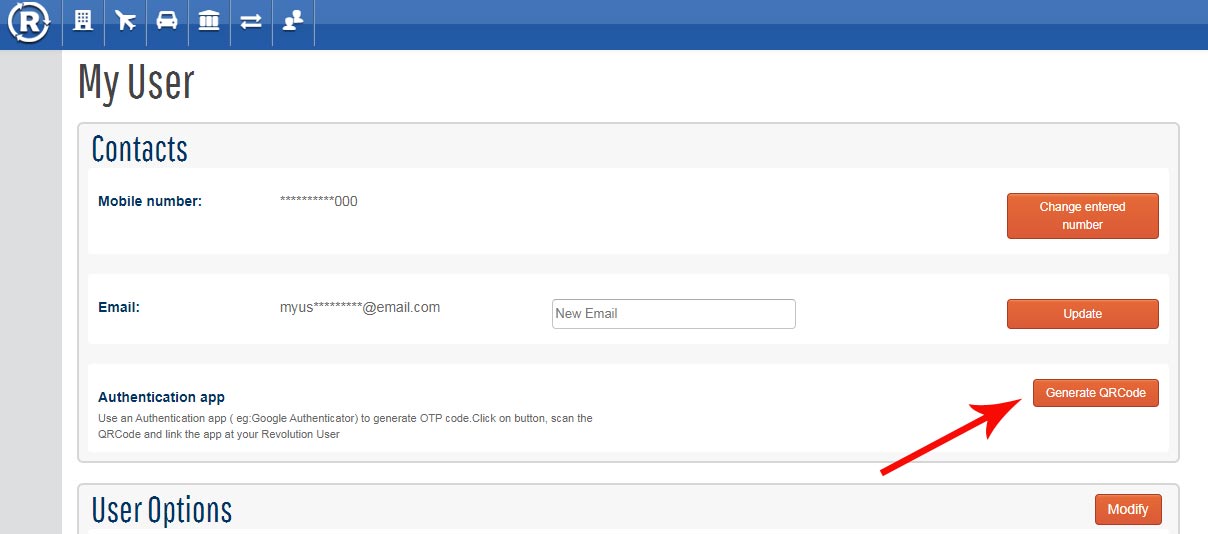
Task: Click the Contacts section heading
Action: tap(139, 149)
